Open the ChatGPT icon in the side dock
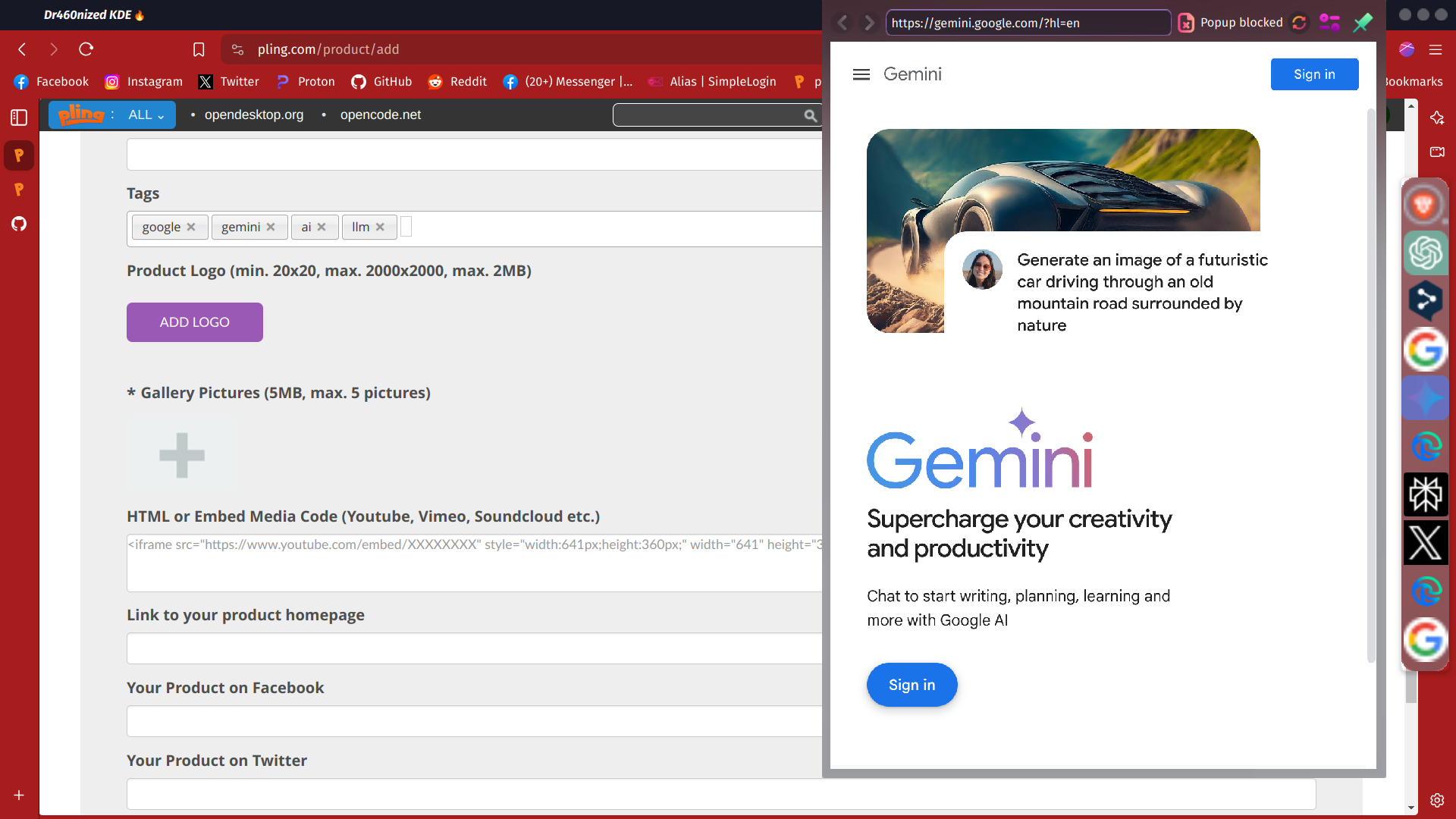Viewport: 1456px width, 819px height. 1425,253
